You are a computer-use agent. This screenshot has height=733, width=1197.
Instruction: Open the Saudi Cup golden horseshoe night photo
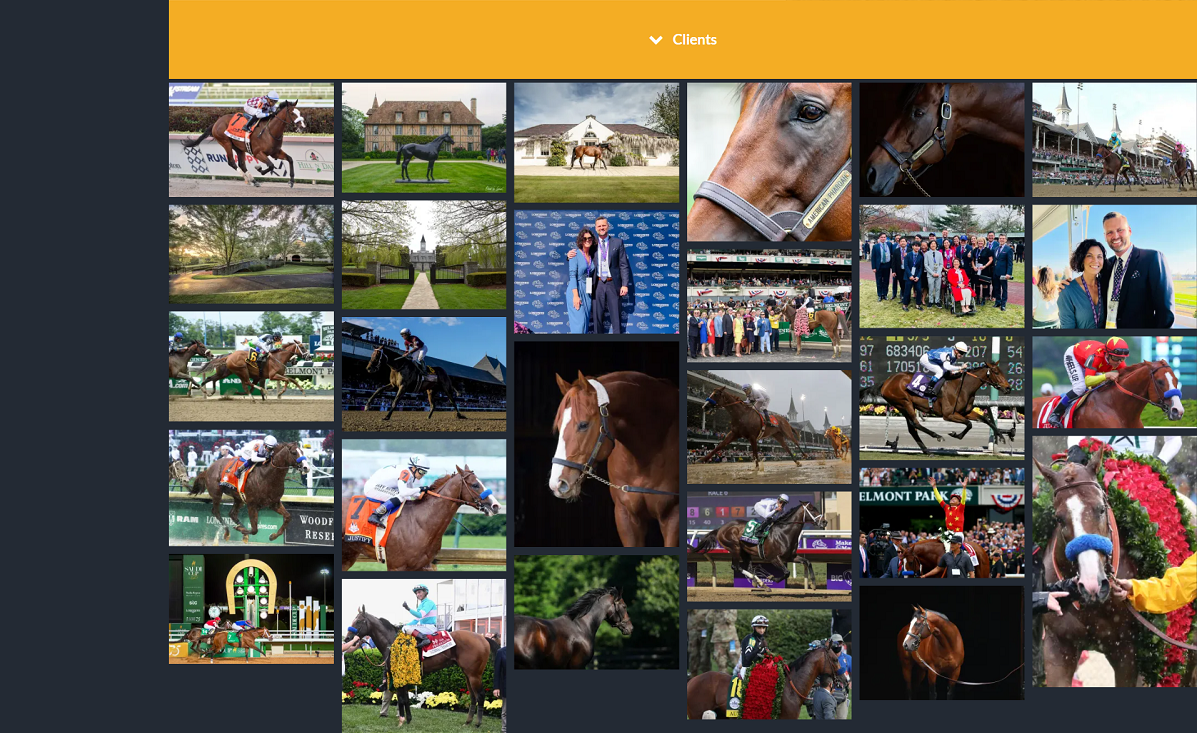(251, 609)
